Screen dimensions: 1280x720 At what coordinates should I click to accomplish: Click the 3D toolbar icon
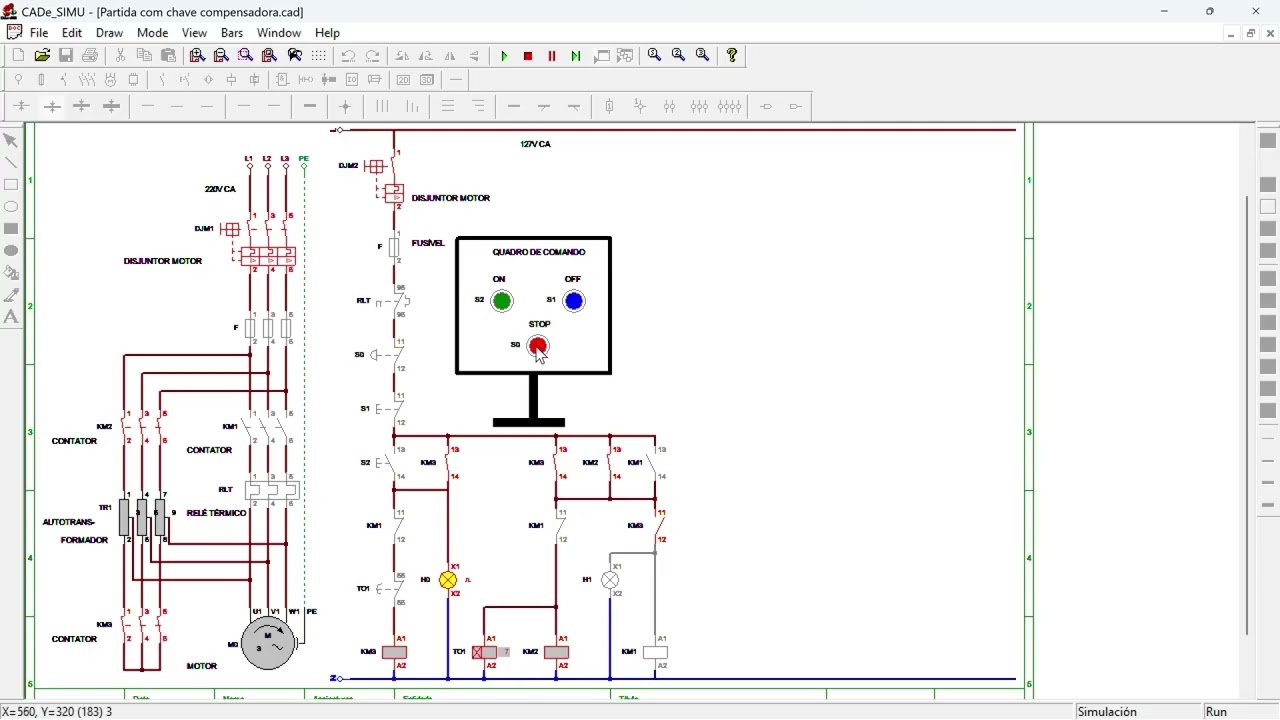(427, 80)
